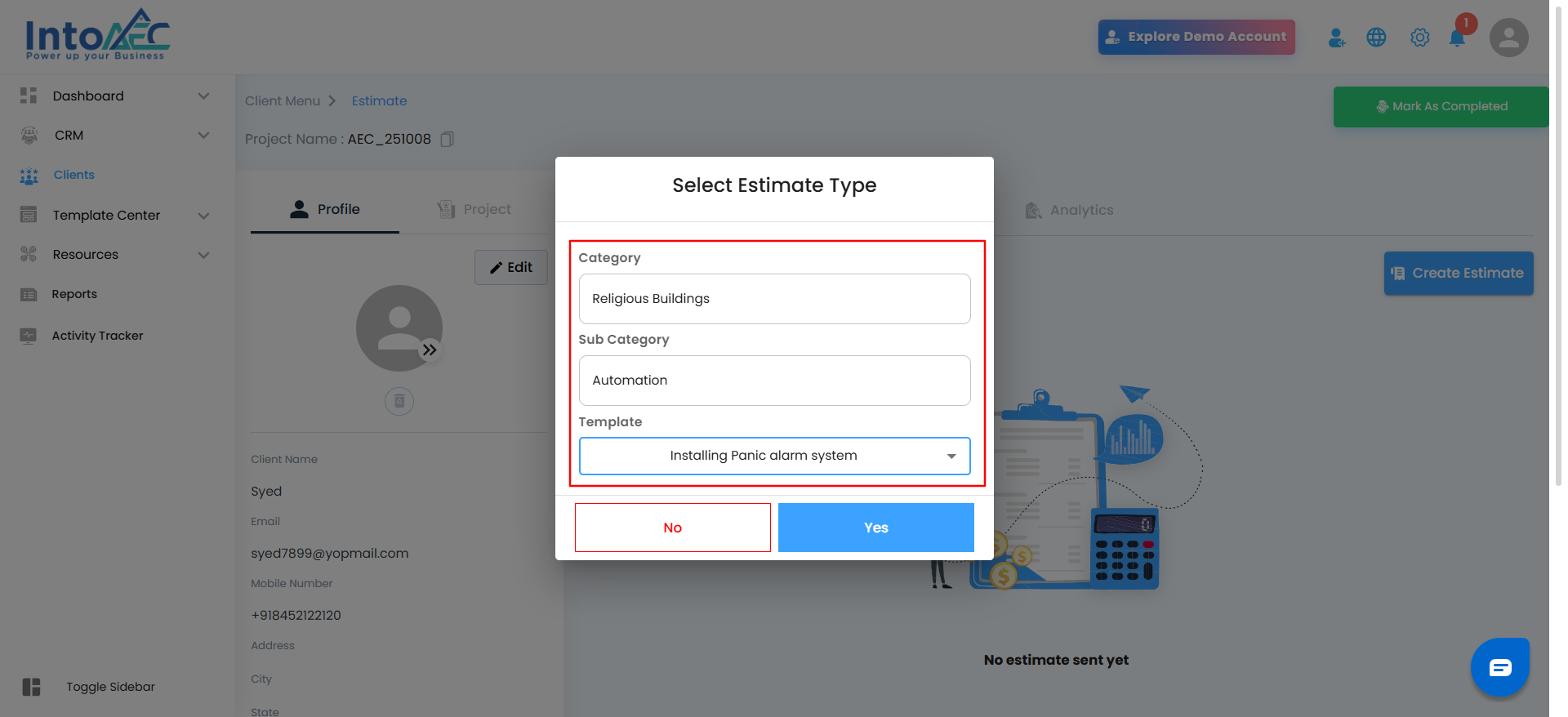The height and width of the screenshot is (717, 1568).
Task: Click the add user icon in header
Action: pos(1336,38)
